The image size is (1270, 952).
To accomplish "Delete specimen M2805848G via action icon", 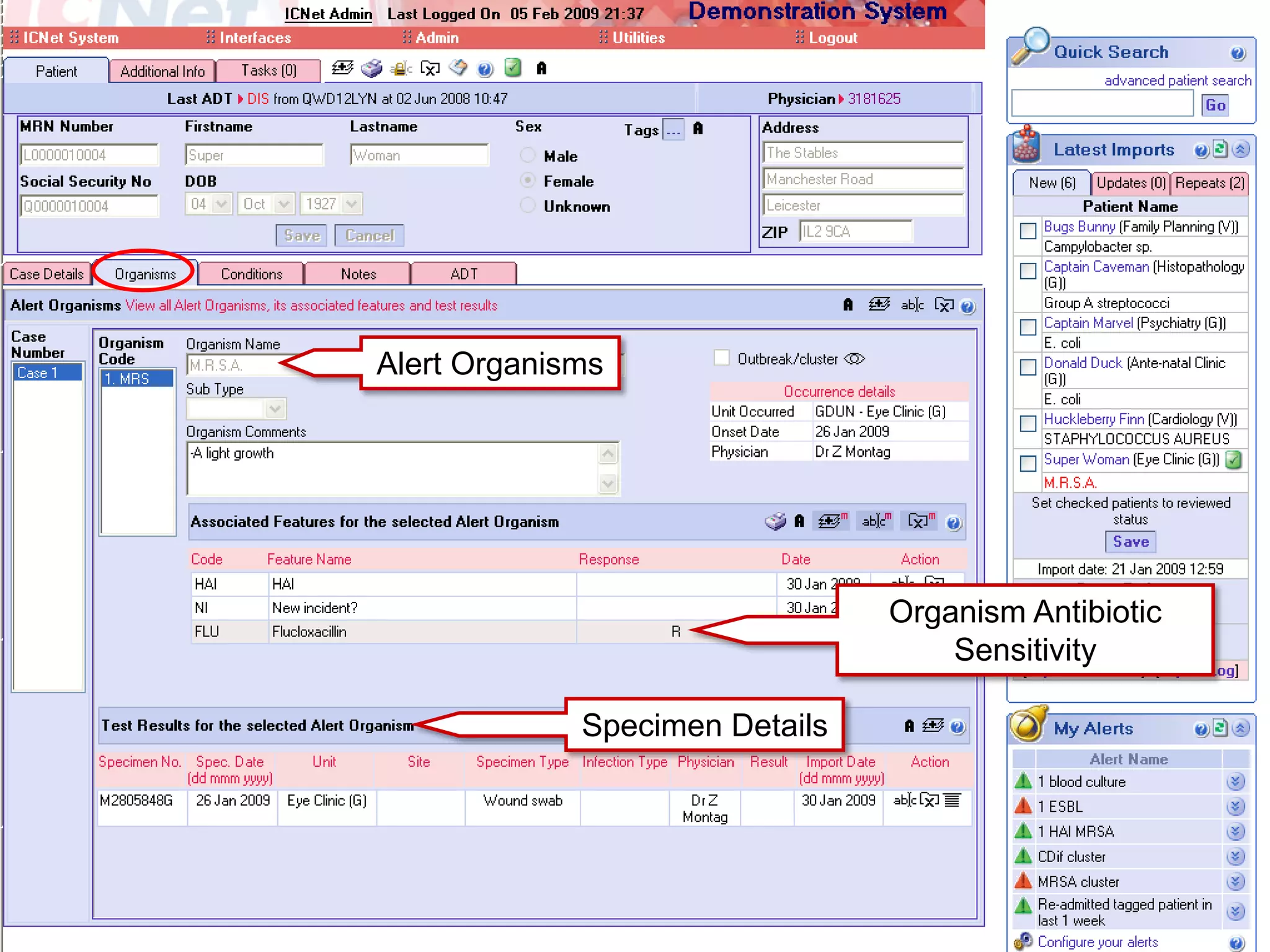I will (929, 800).
